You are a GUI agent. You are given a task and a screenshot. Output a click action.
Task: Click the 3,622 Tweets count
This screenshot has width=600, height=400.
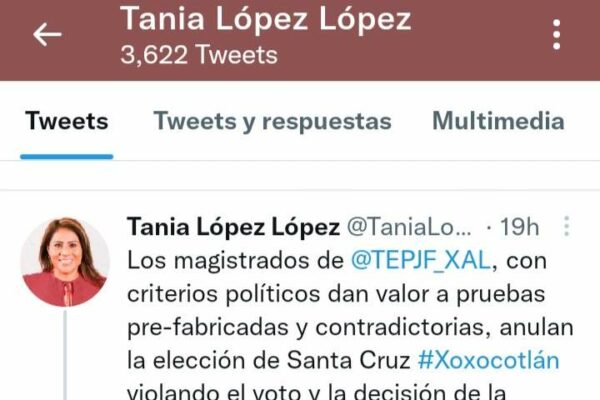click(x=199, y=55)
